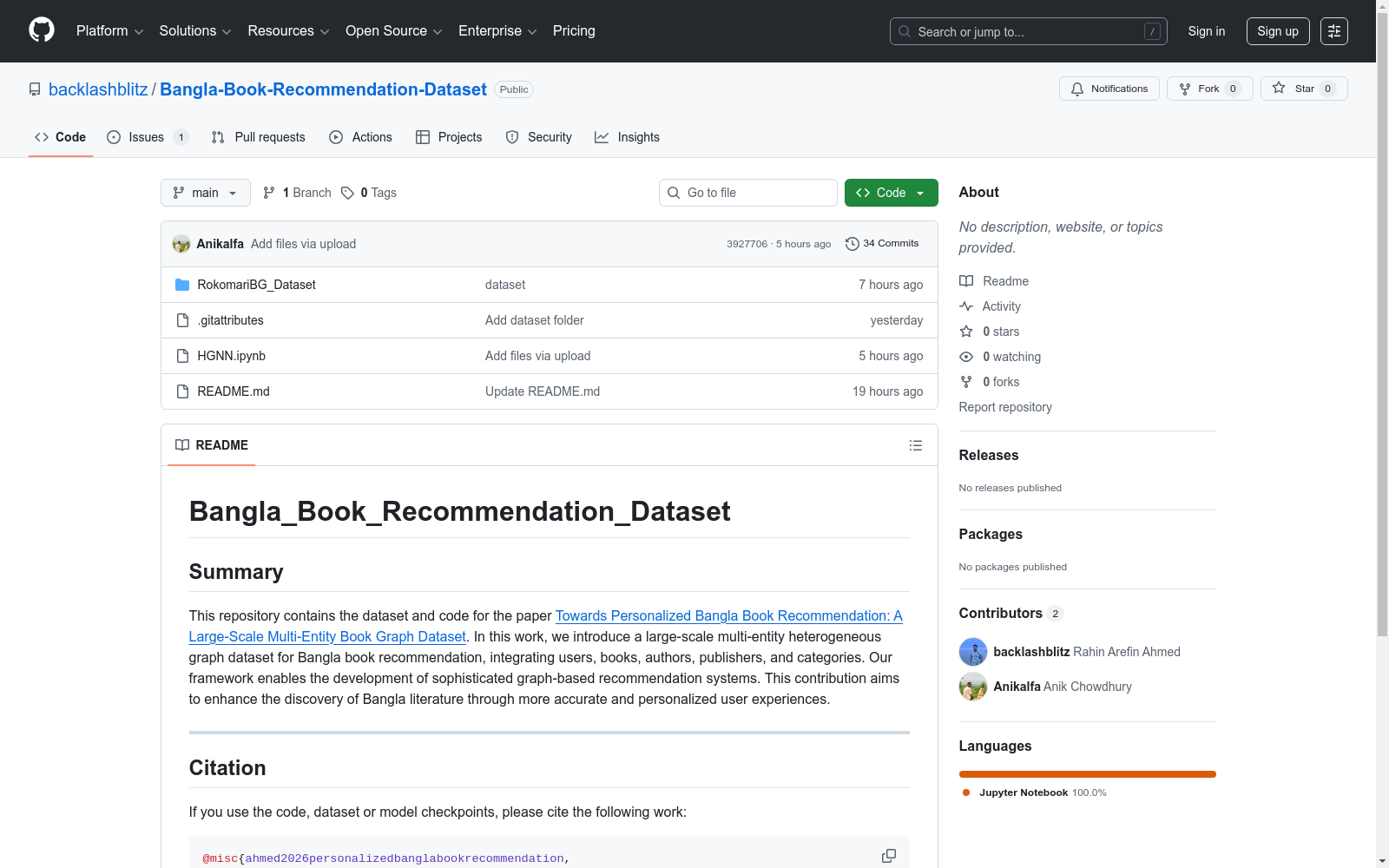Click the Sign in link
This screenshot has height=868, width=1389.
tap(1207, 31)
